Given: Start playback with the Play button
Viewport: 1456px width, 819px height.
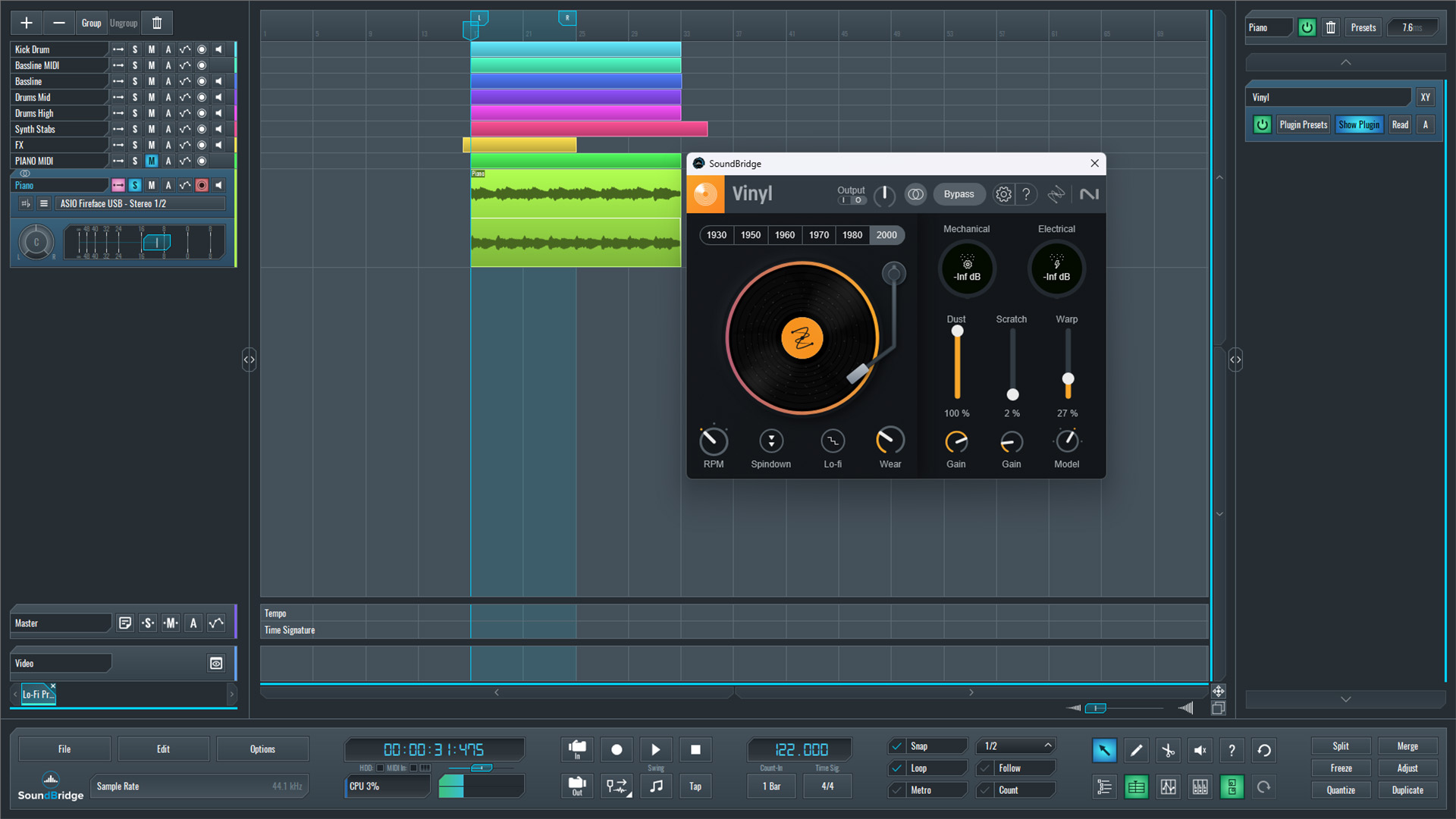Looking at the screenshot, I should [x=656, y=750].
